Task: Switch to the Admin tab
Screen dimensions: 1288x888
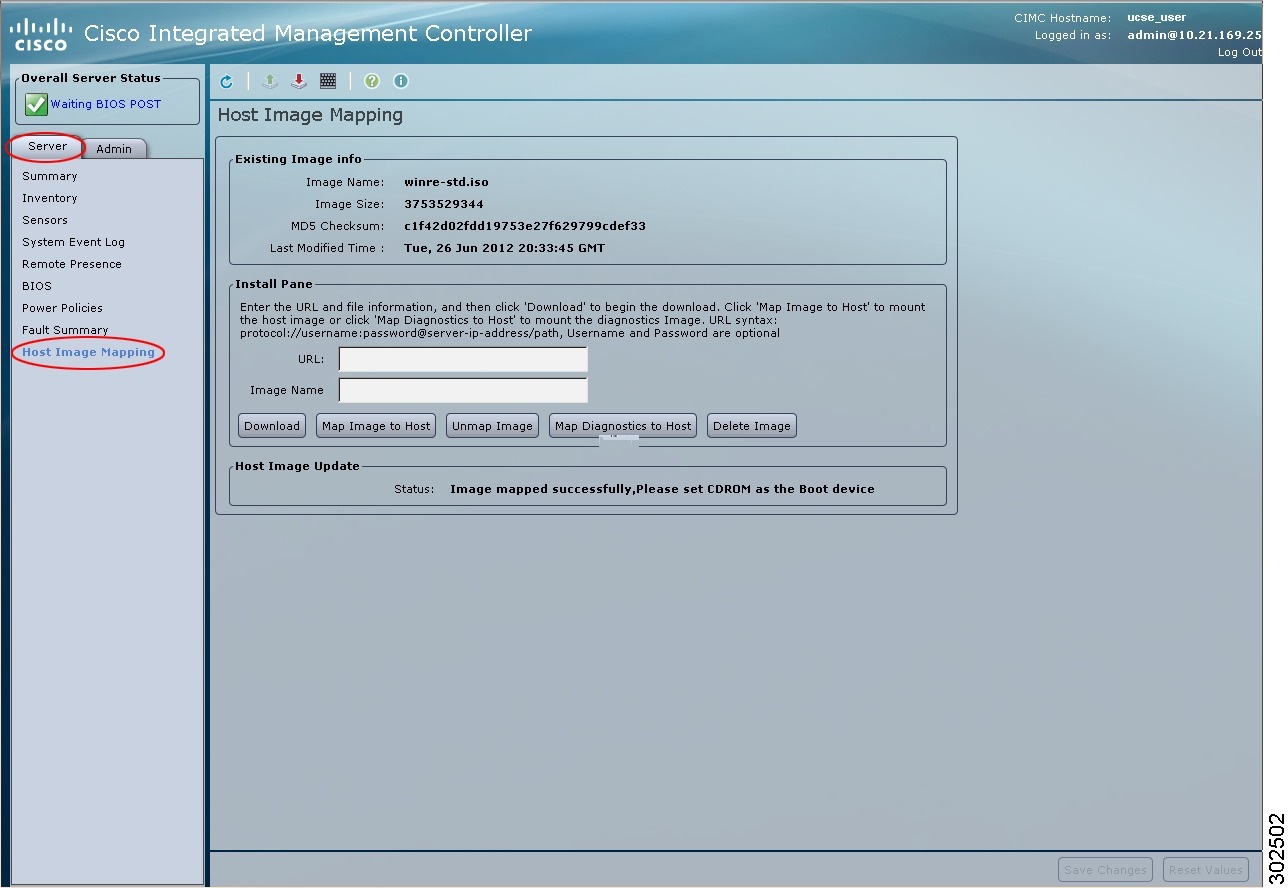Action: click(114, 149)
